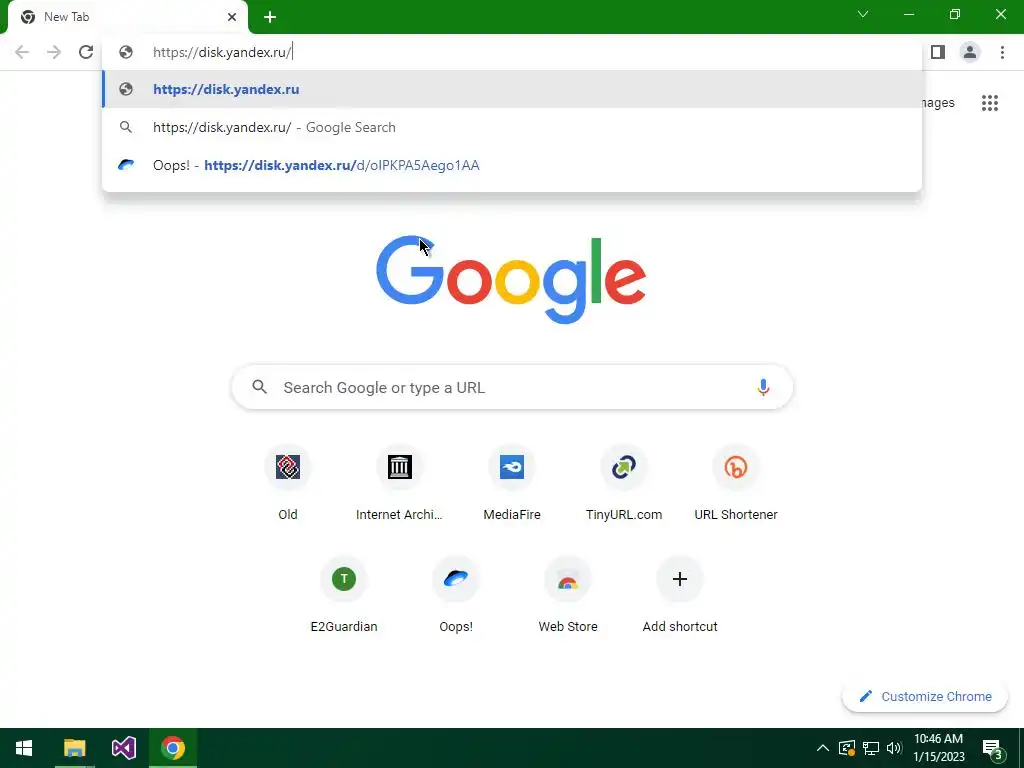This screenshot has height=768, width=1024.
Task: Open the Windows Start menu
Action: (x=24, y=748)
